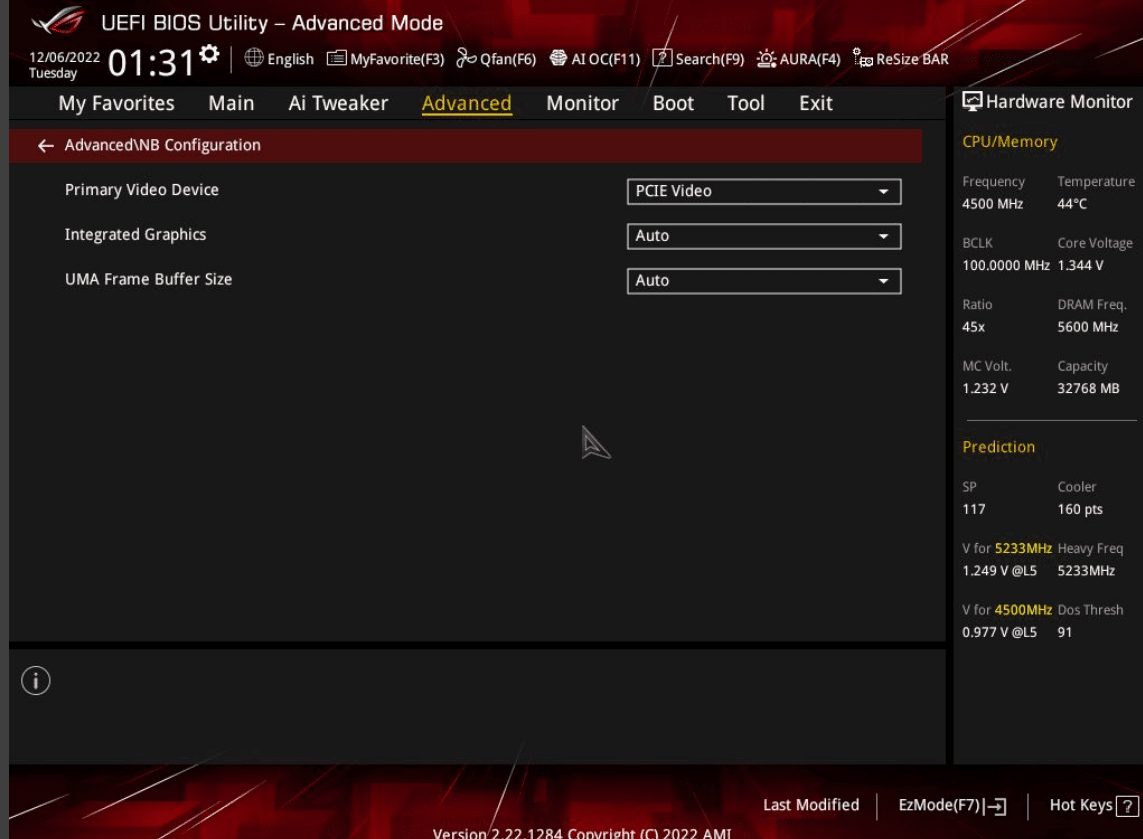Switch to the Tool tab
Screen dimensions: 1143x839
[x=746, y=104]
